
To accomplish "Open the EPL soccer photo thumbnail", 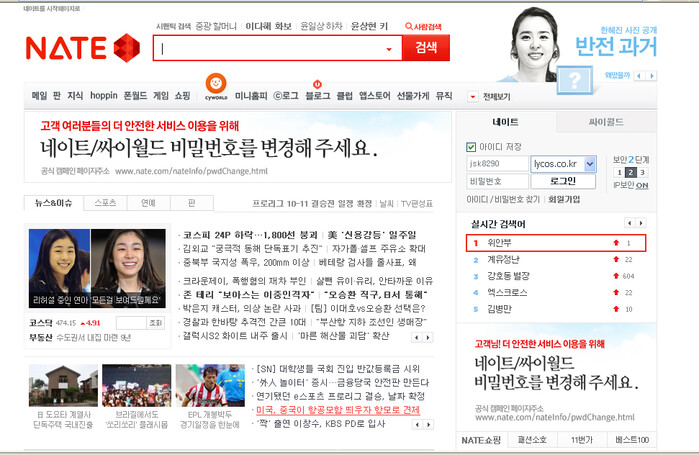I will [x=210, y=385].
